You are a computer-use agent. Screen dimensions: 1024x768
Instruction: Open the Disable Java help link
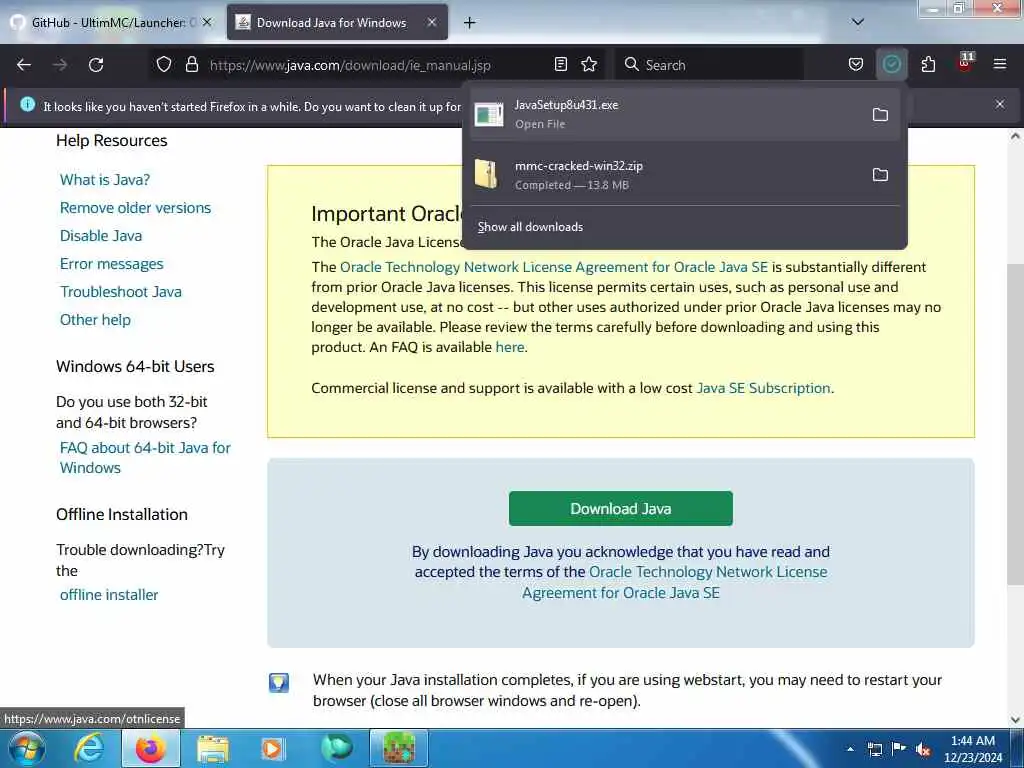click(101, 236)
